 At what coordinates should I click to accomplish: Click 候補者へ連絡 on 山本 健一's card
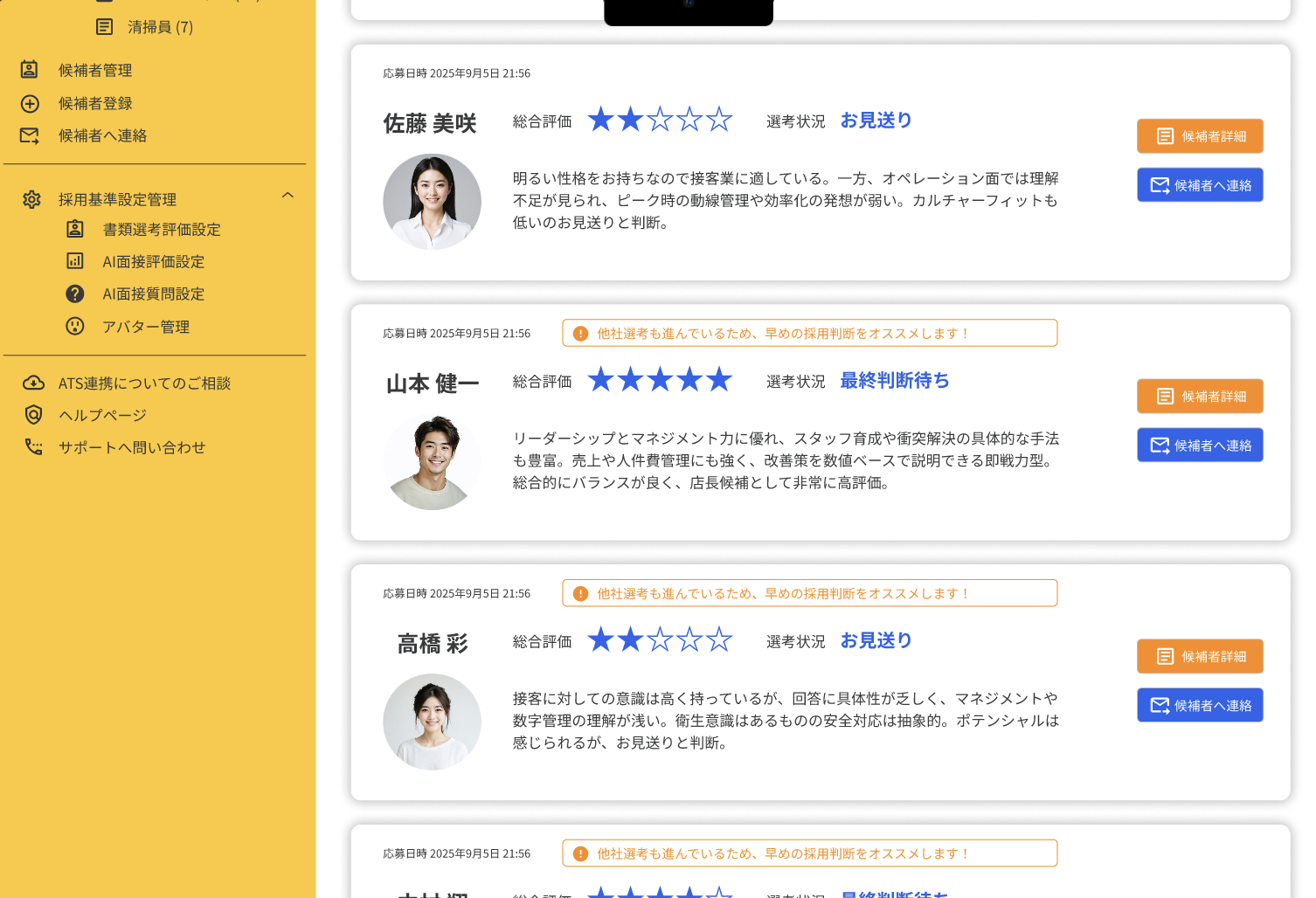point(1200,445)
